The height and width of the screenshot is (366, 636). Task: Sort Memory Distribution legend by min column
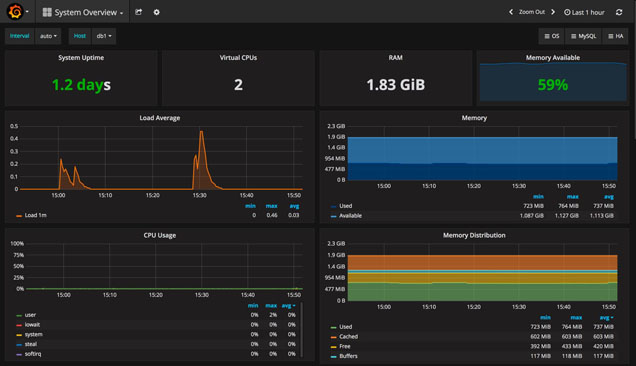[x=545, y=317]
